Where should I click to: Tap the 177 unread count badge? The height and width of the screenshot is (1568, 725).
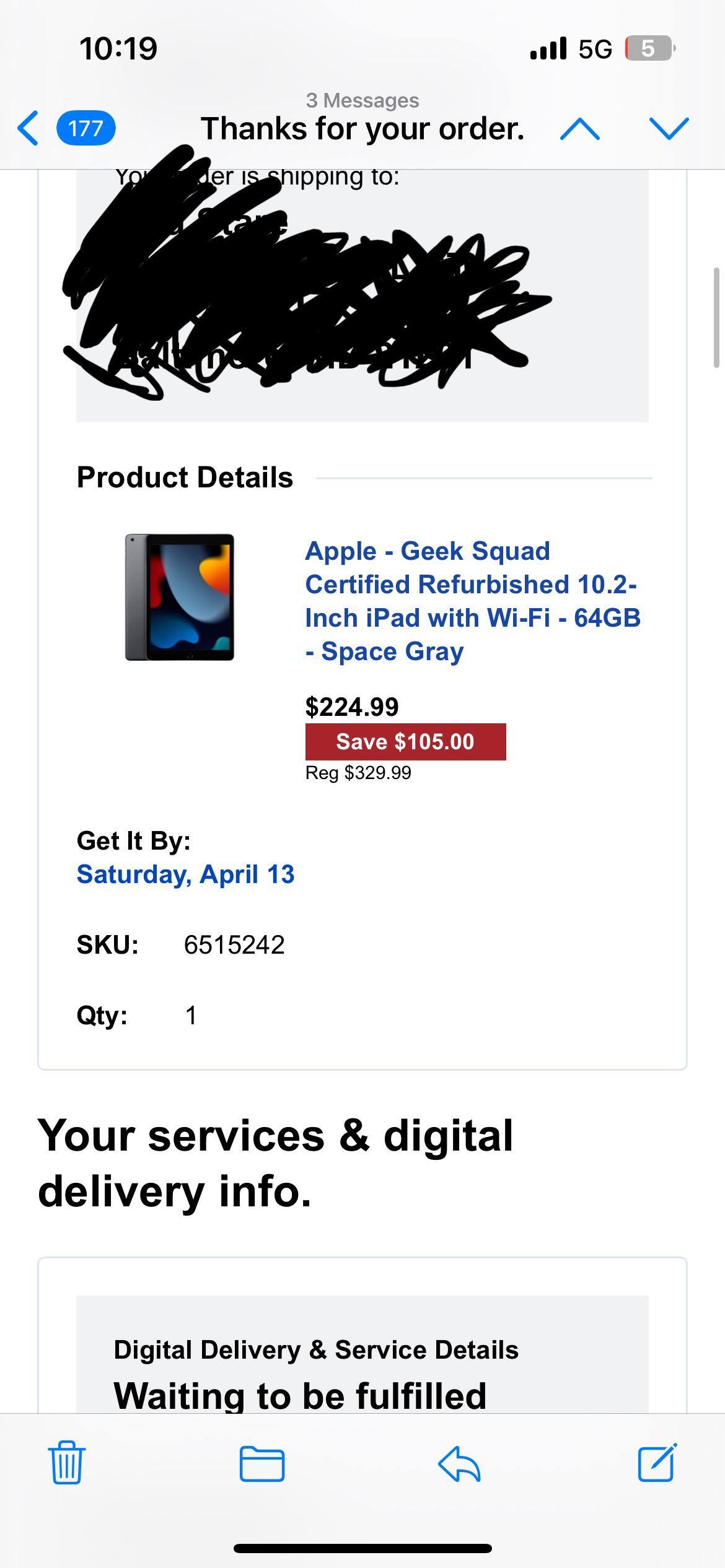pos(87,129)
